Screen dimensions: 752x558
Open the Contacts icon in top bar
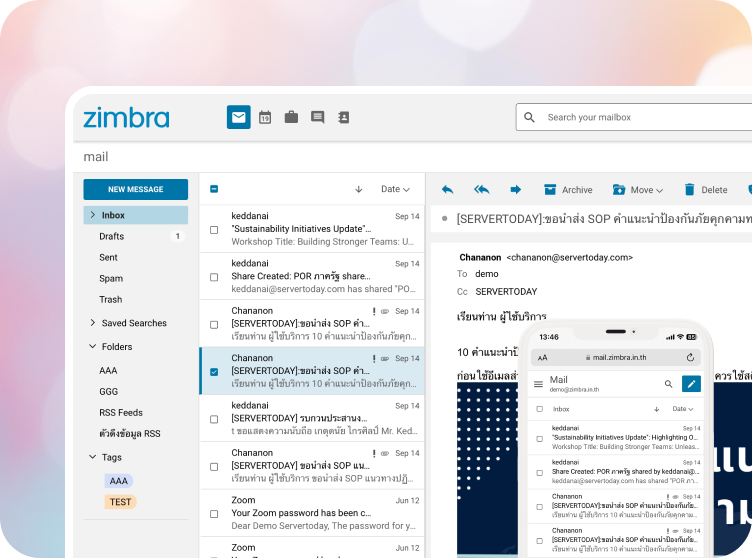(343, 117)
